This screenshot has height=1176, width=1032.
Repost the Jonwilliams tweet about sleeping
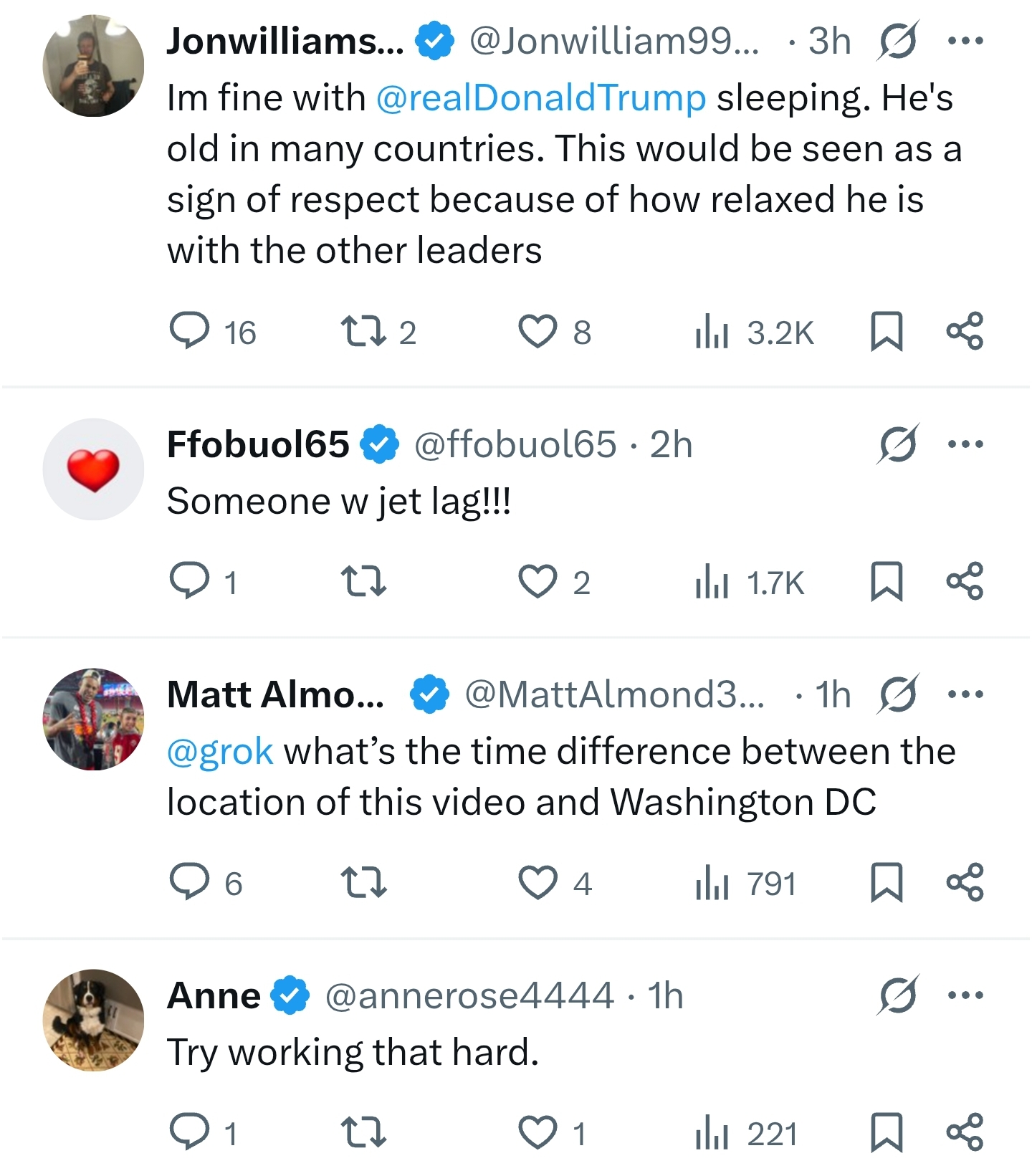coord(378,332)
